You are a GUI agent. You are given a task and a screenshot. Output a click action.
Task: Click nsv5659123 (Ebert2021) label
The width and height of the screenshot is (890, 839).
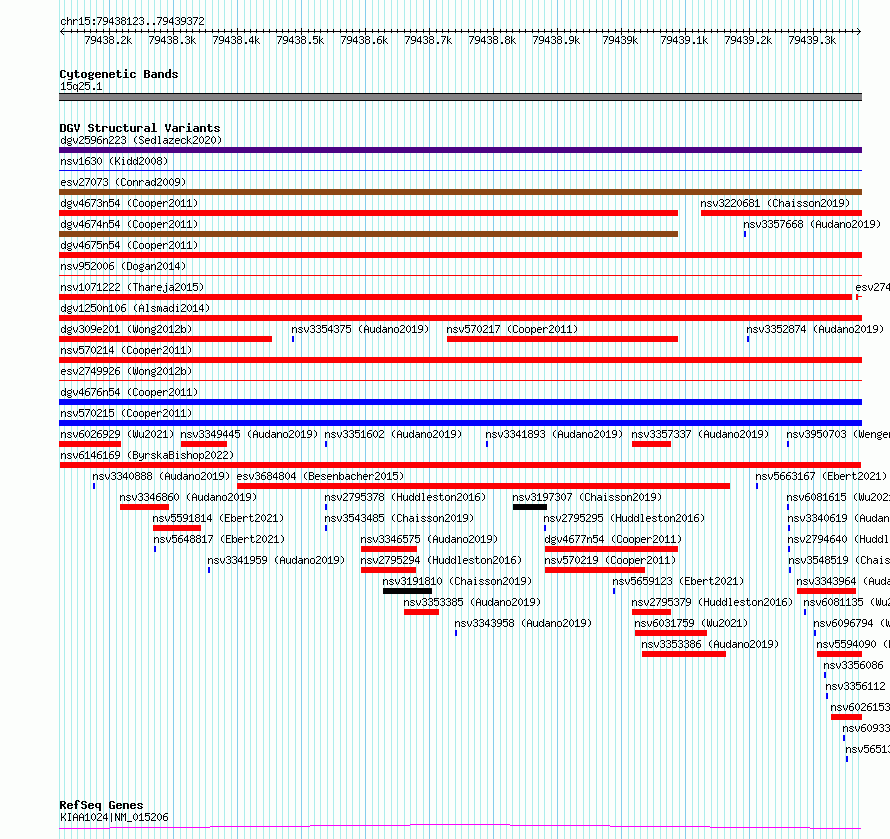point(678,581)
